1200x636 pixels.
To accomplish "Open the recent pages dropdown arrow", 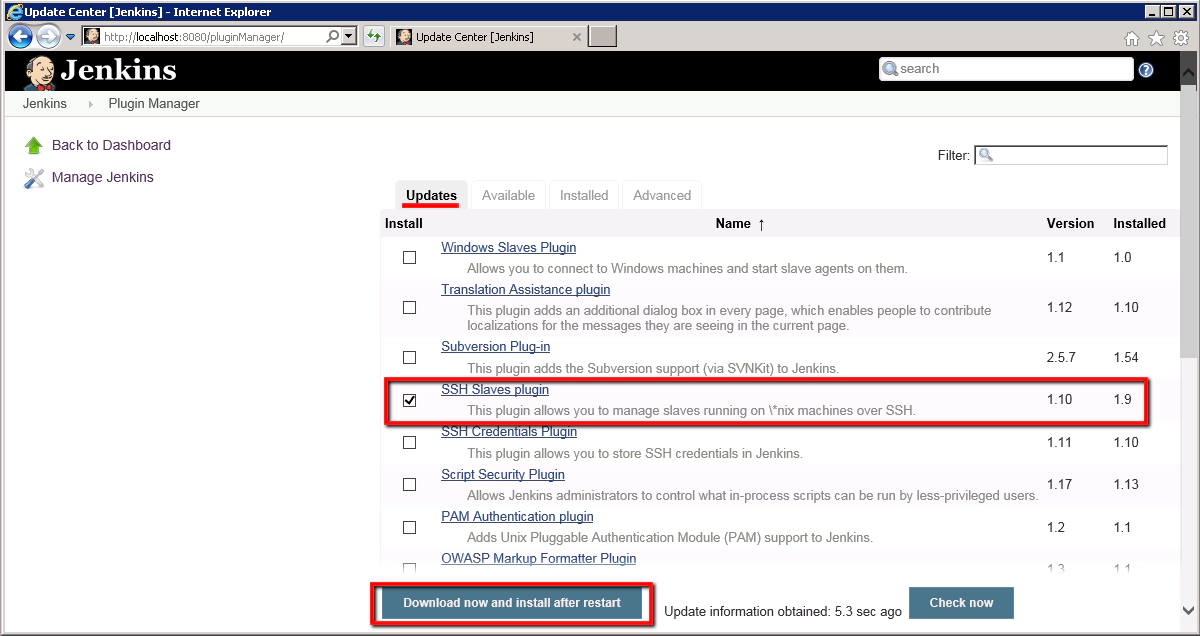I will 71,37.
